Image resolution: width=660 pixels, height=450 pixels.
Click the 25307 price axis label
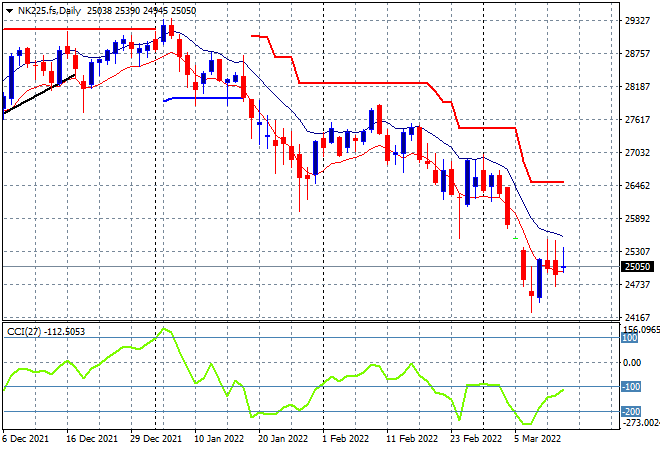point(637,252)
